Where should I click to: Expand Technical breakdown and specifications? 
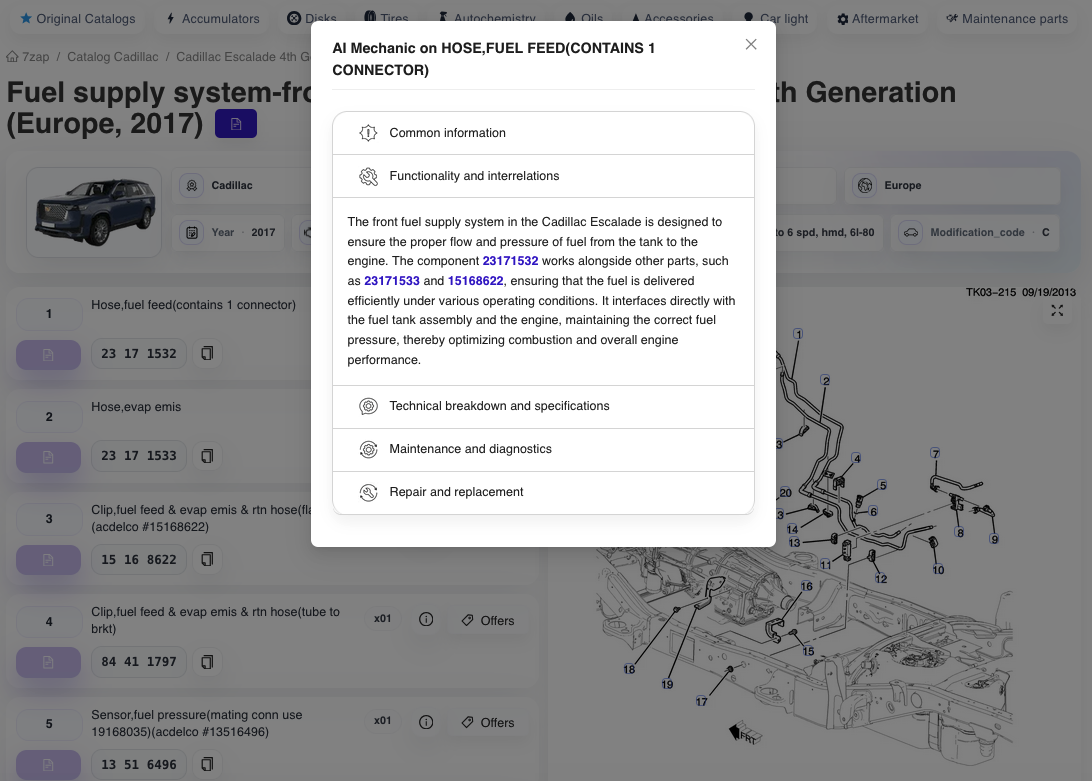[x=543, y=406]
